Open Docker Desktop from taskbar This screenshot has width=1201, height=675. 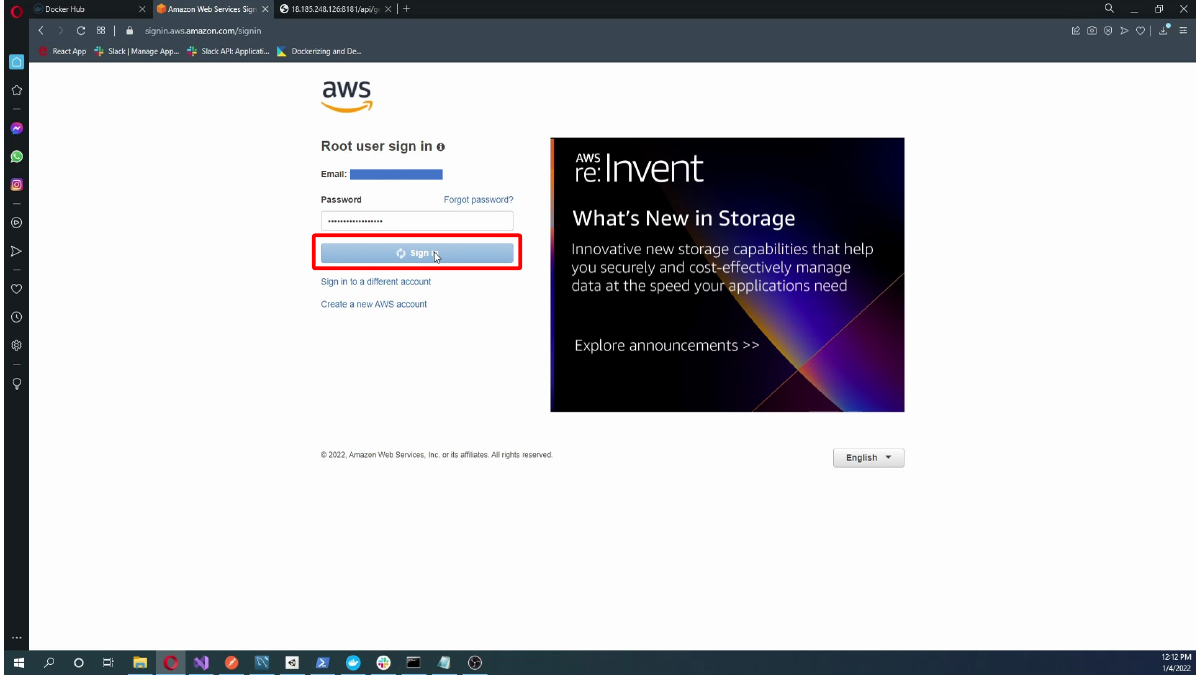[x=353, y=662]
